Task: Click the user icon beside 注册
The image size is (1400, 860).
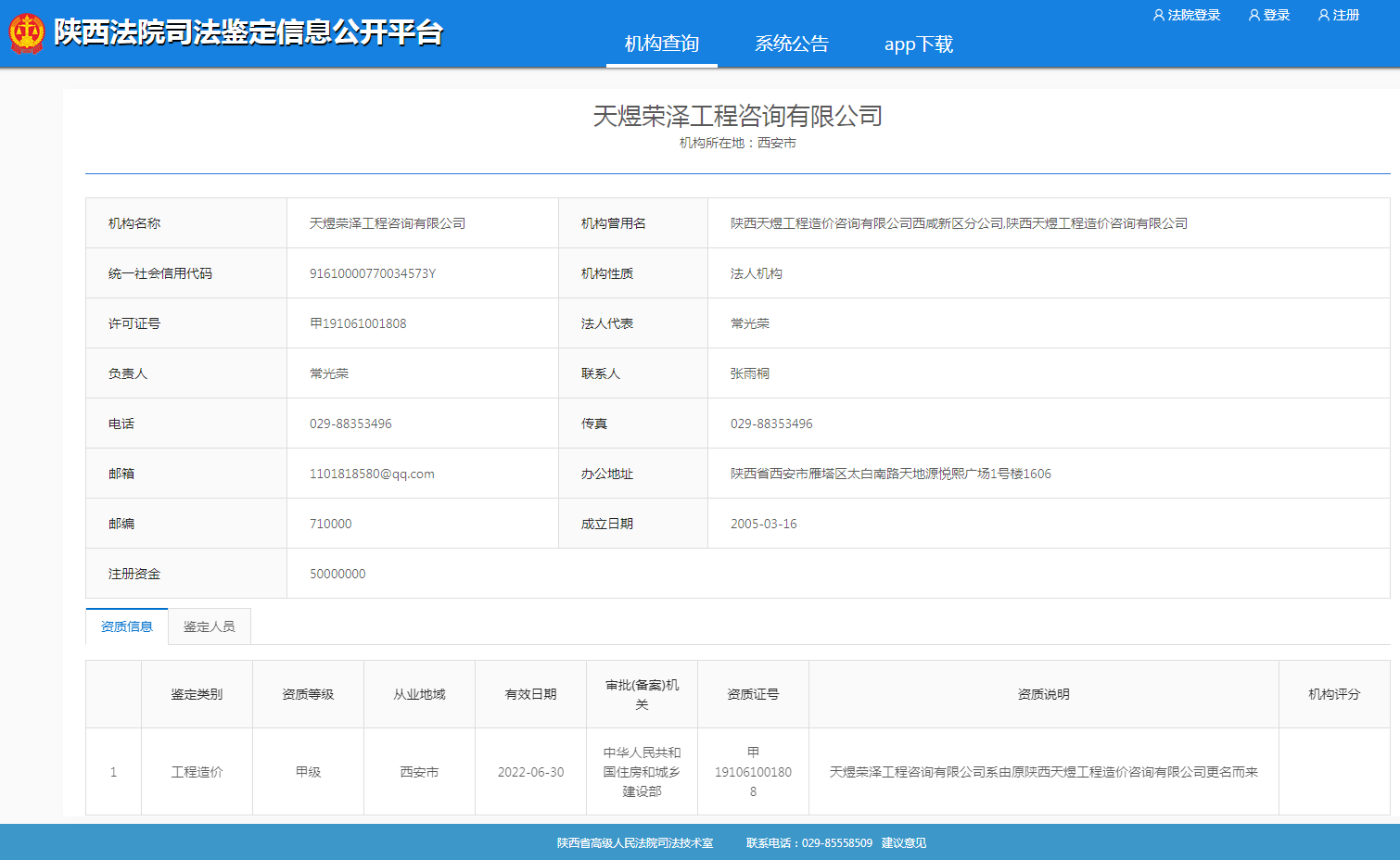Action: click(x=1323, y=15)
